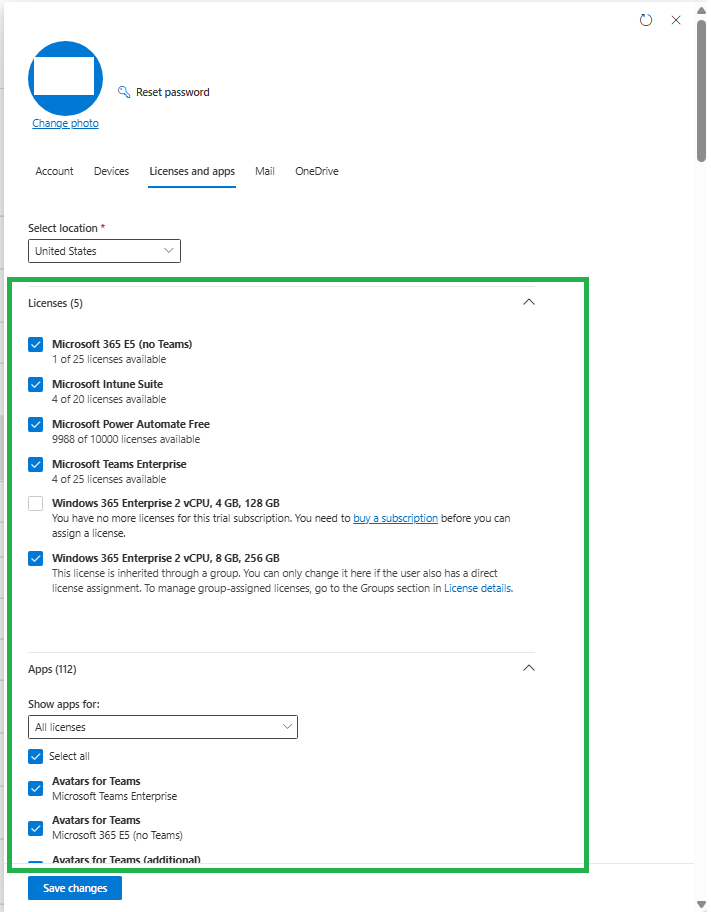
Task: Select the Licenses and apps tab
Action: tap(192, 171)
